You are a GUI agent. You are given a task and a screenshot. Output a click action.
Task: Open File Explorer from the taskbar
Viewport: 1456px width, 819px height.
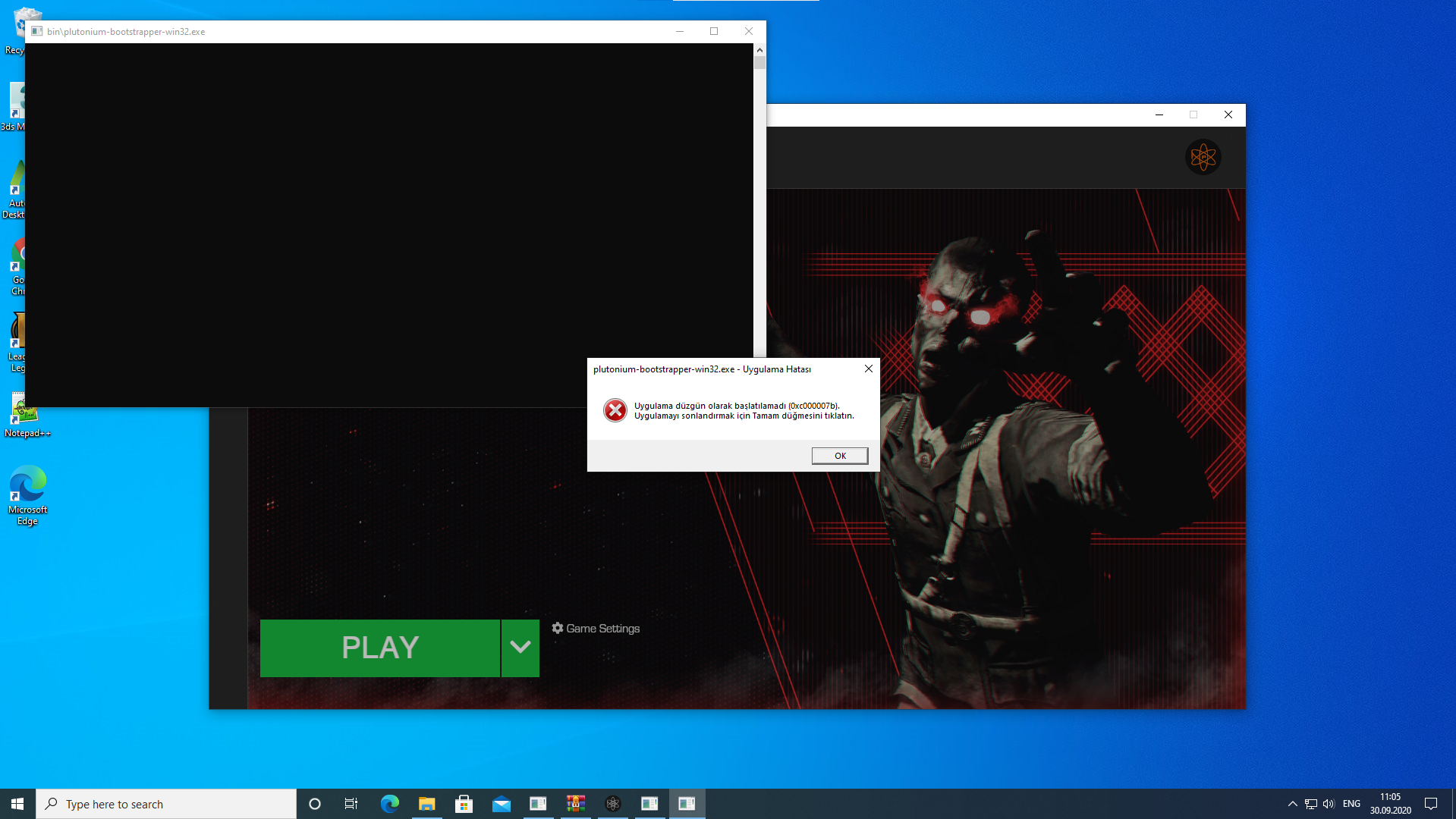click(x=426, y=804)
